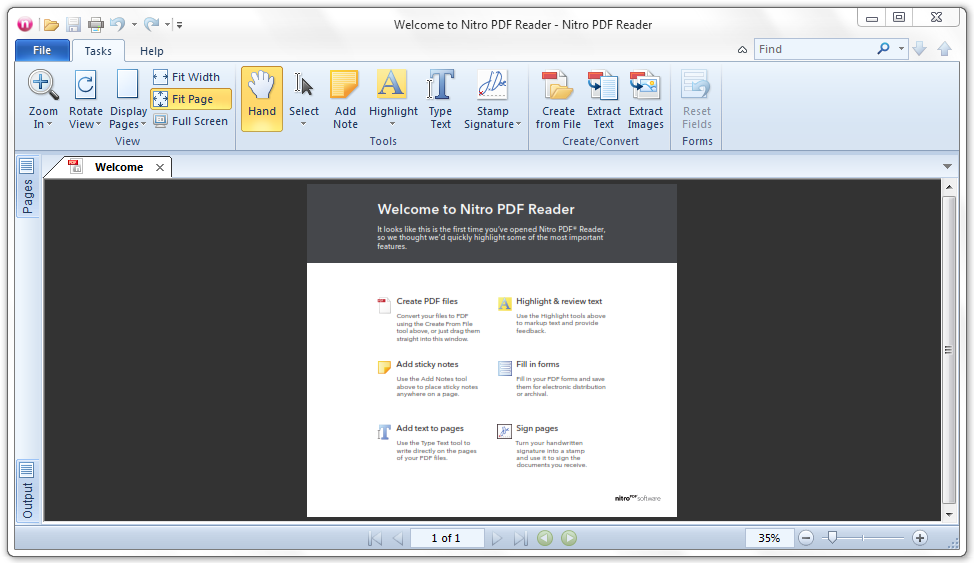Click into the Find search field
This screenshot has height=563, width=974.
(815, 49)
